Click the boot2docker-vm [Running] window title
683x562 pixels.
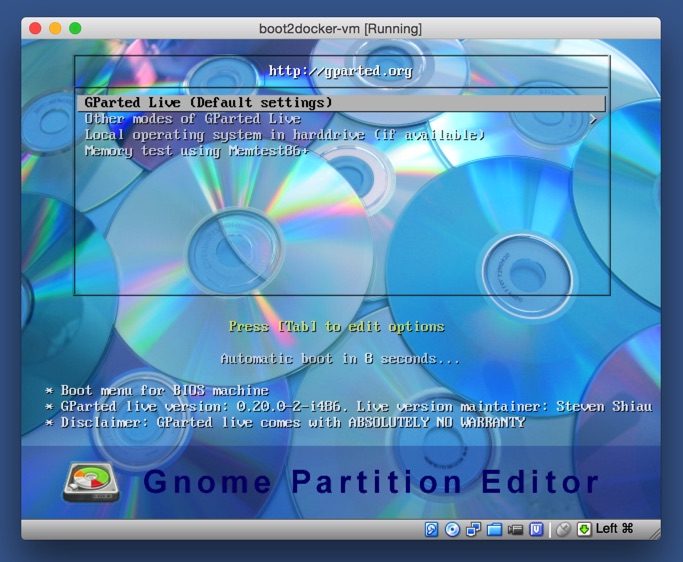coord(340,29)
